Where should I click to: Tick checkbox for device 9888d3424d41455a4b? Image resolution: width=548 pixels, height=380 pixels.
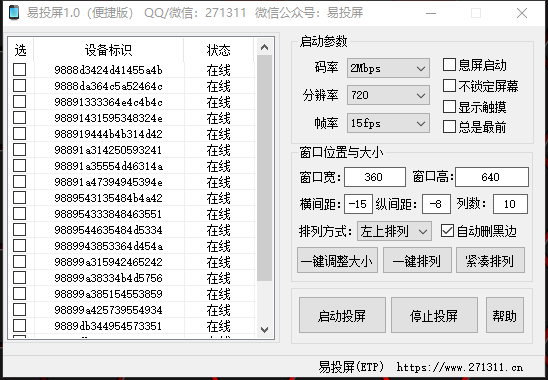click(x=20, y=70)
